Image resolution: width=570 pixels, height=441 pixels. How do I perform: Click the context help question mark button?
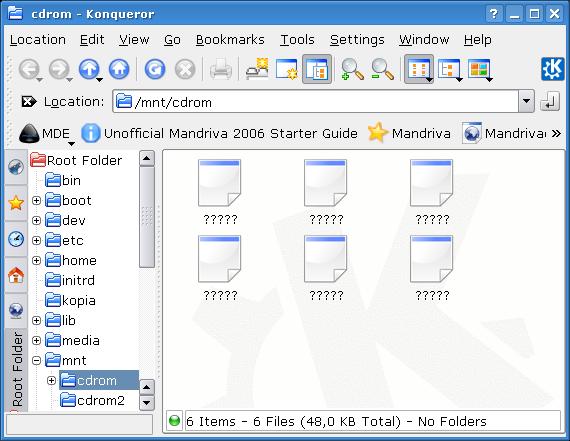pyautogui.click(x=493, y=14)
